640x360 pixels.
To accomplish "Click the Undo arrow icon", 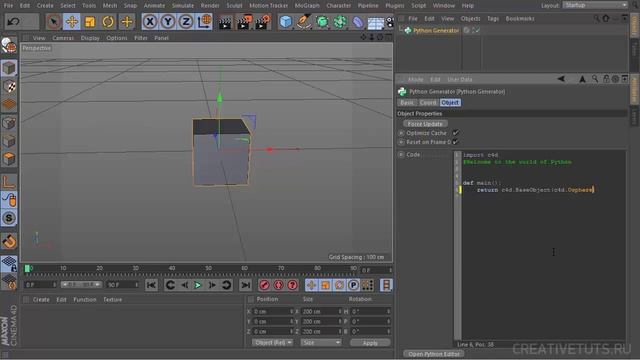I will 13,22.
